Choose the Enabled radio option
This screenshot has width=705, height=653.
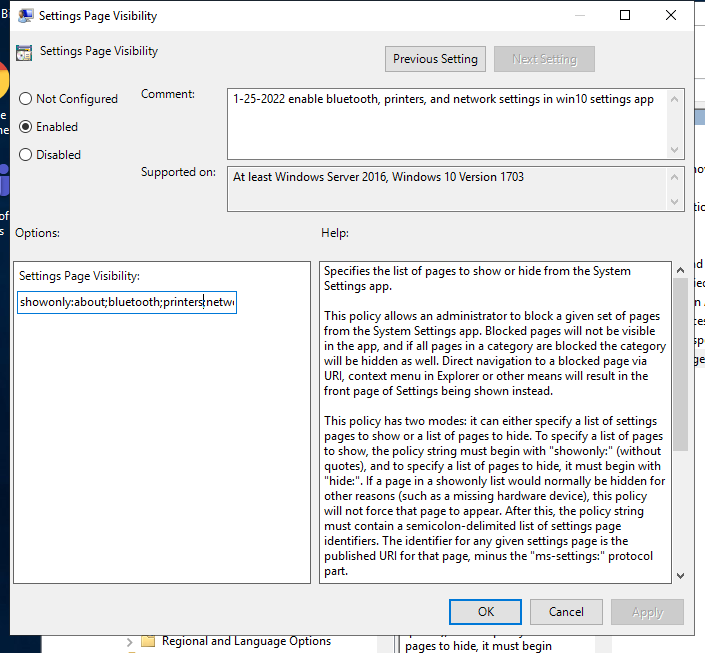point(26,127)
